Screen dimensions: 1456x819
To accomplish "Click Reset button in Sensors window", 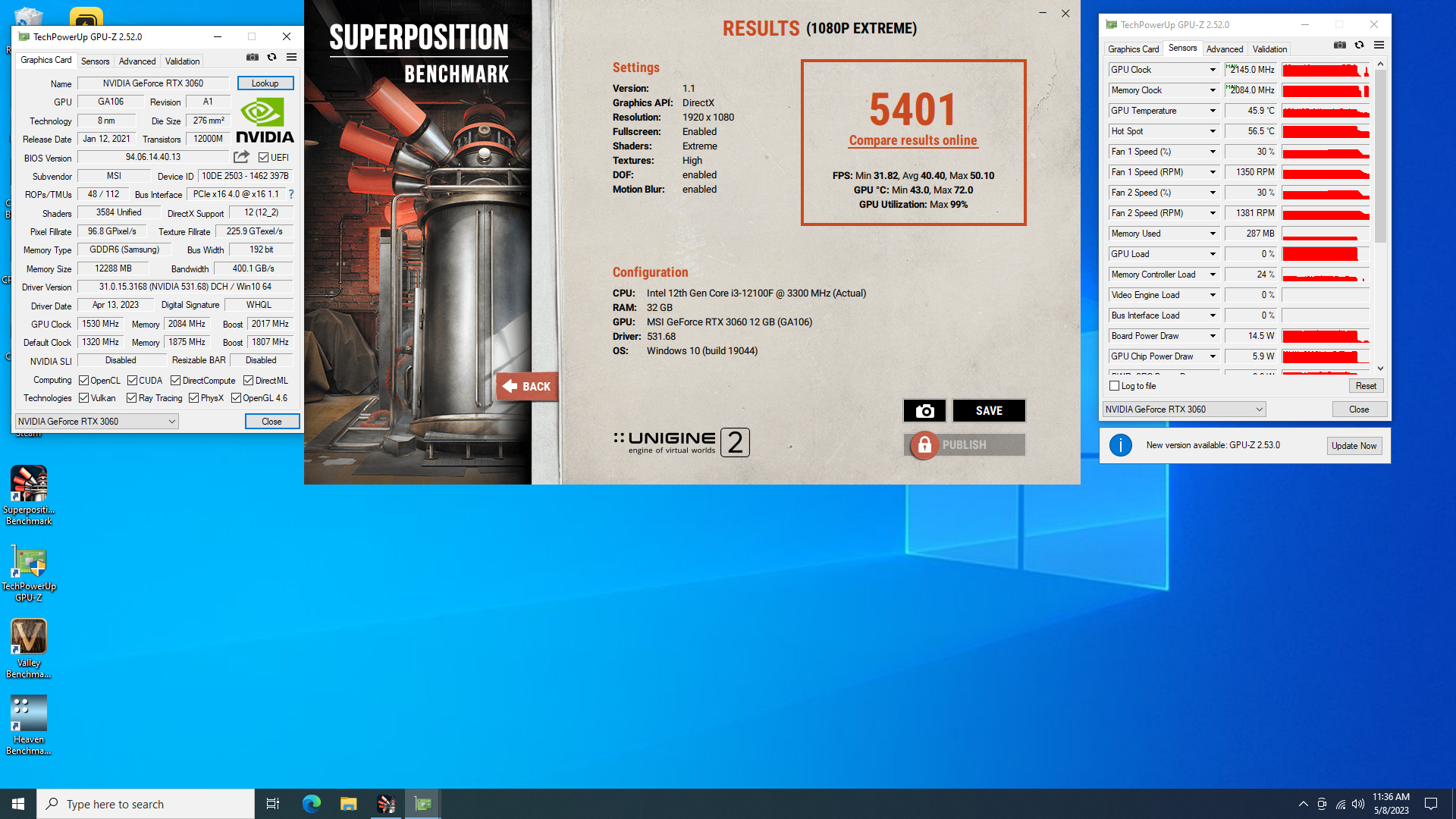I will pos(1366,386).
